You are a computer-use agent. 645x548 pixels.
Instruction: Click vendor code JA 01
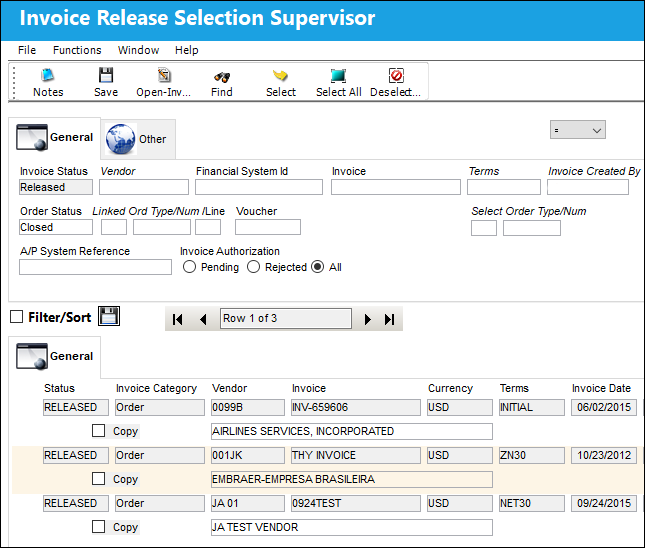248,503
